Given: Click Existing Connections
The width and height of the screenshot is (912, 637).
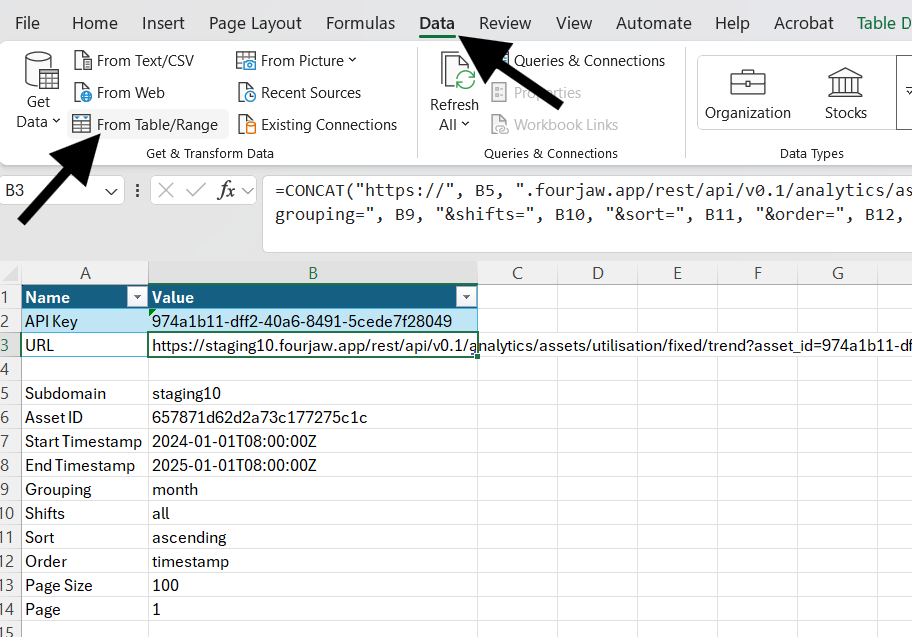Looking at the screenshot, I should [x=318, y=124].
